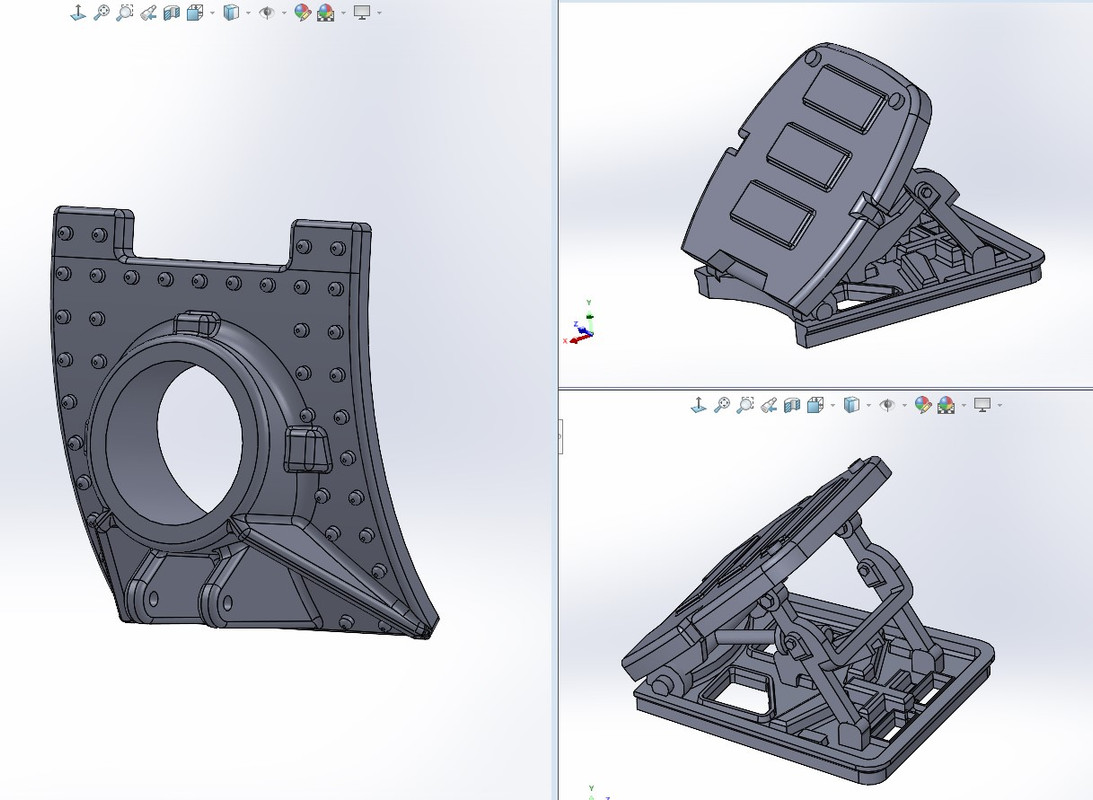Open Edit Appearance in lower-right viewport toolbar
This screenshot has width=1093, height=800.
click(922, 405)
